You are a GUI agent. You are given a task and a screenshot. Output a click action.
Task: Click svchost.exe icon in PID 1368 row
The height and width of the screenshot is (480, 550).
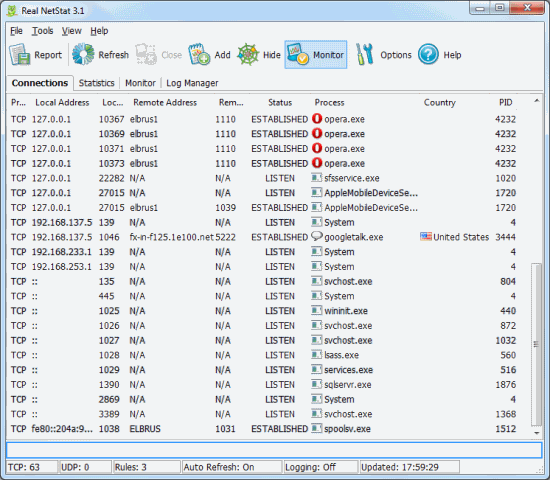tap(316, 414)
